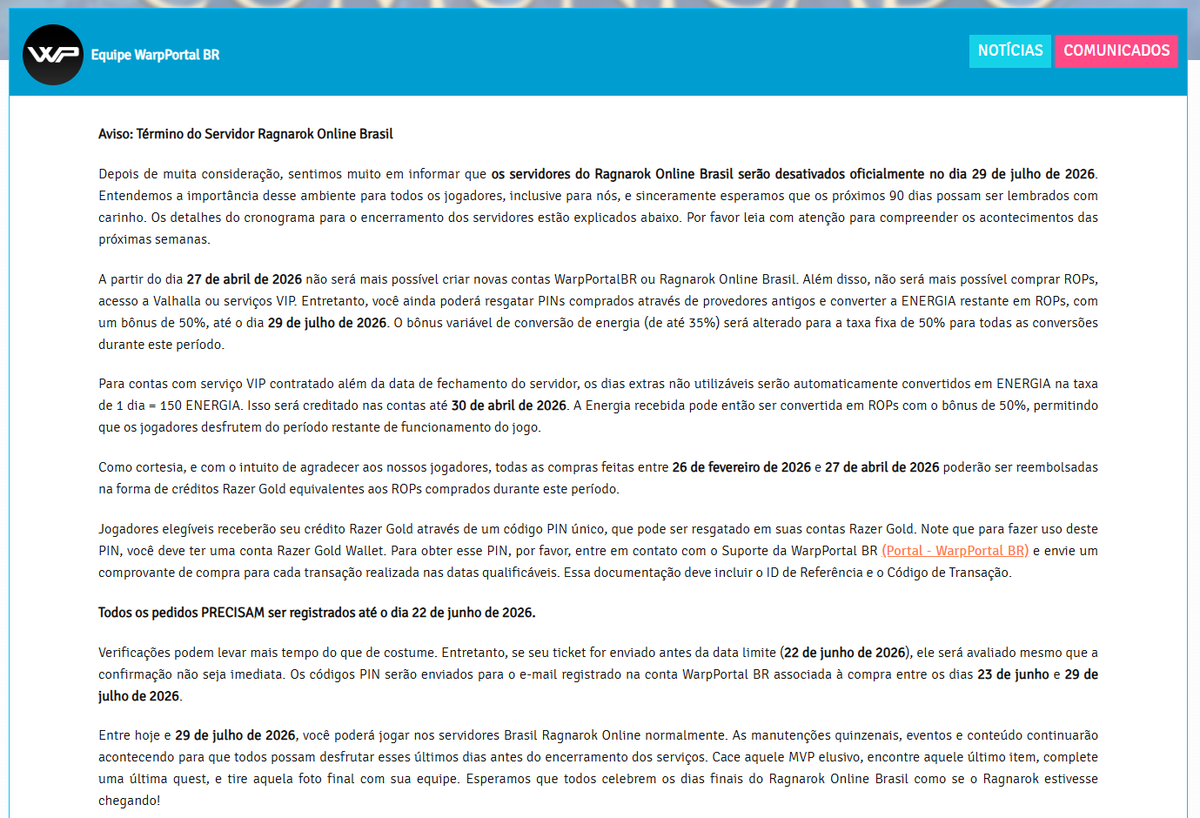Click the paragraph starting 'Jogadores elegíveis receberão'

[x=598, y=551]
